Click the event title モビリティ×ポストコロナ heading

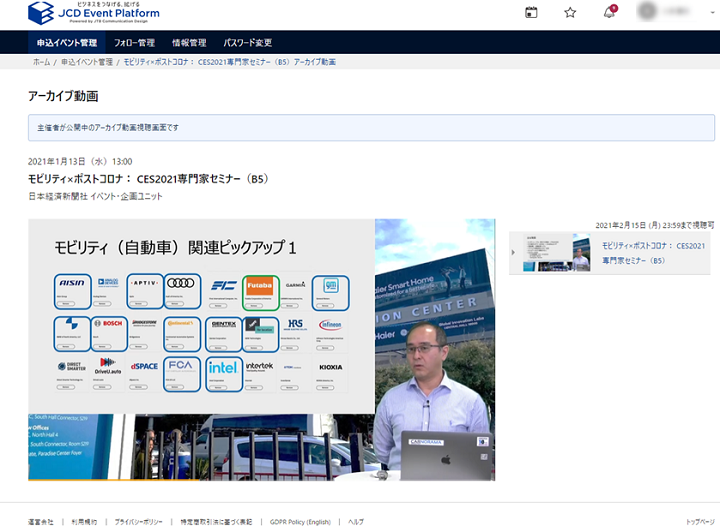click(x=148, y=179)
